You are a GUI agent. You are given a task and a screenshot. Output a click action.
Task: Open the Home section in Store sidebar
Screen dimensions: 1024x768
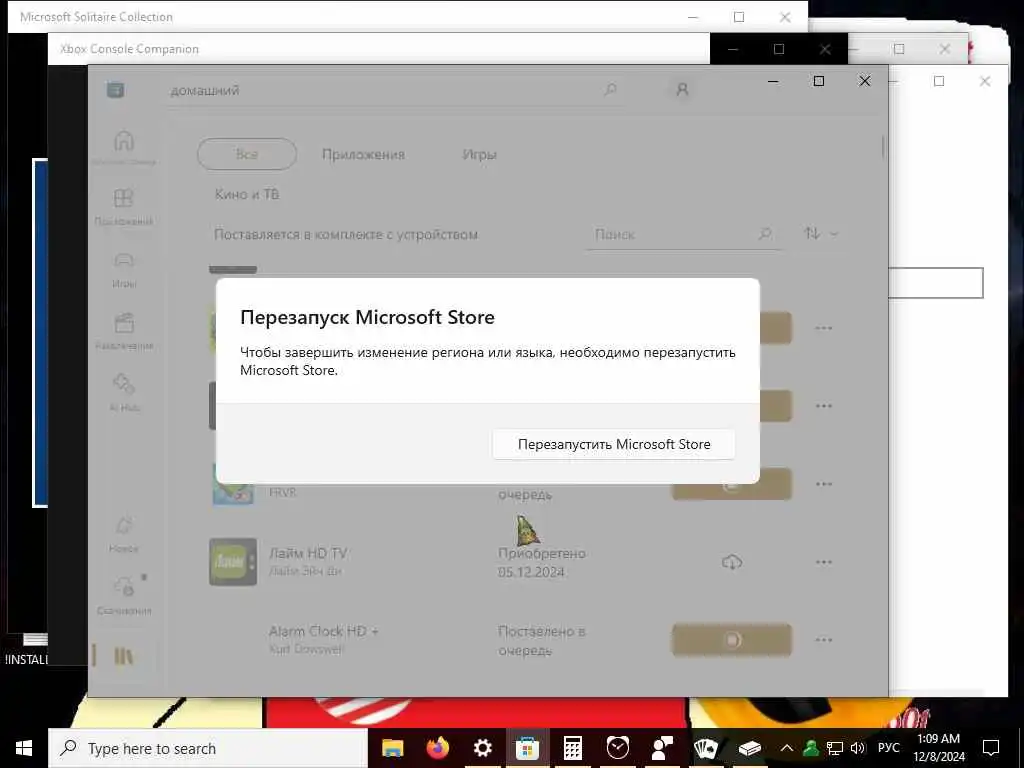tap(123, 146)
